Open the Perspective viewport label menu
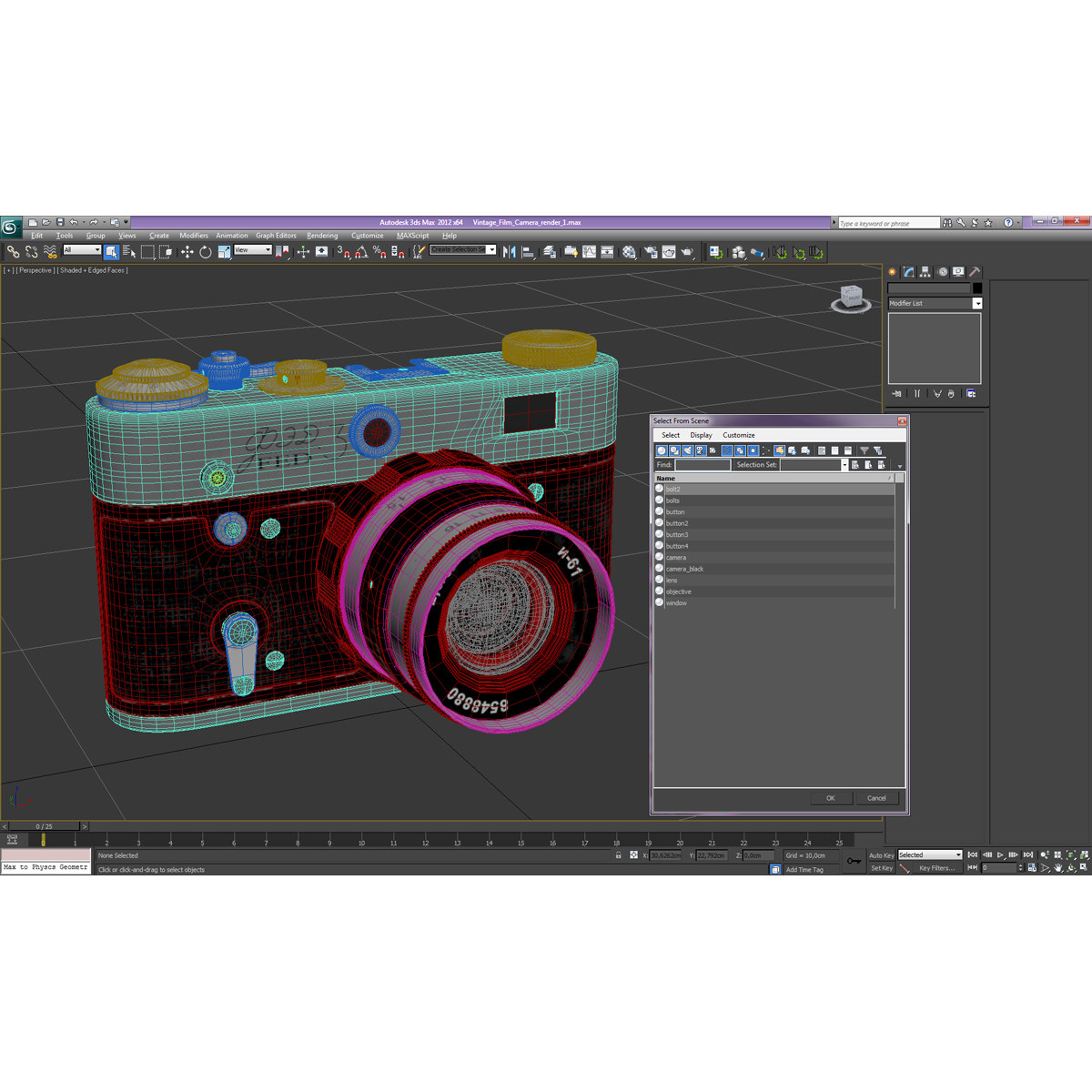Viewport: 1092px width, 1092px height. point(35,270)
